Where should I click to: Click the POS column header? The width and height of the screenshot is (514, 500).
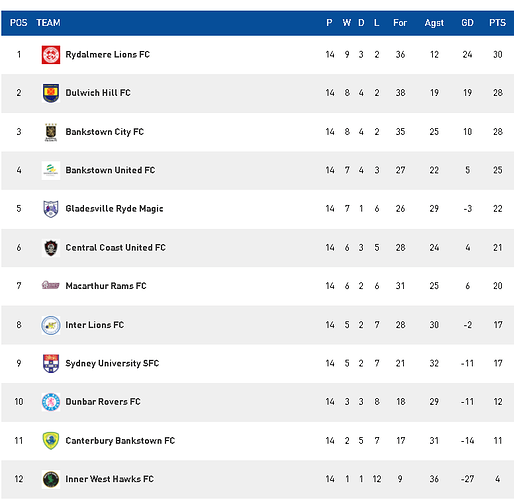pyautogui.click(x=18, y=23)
